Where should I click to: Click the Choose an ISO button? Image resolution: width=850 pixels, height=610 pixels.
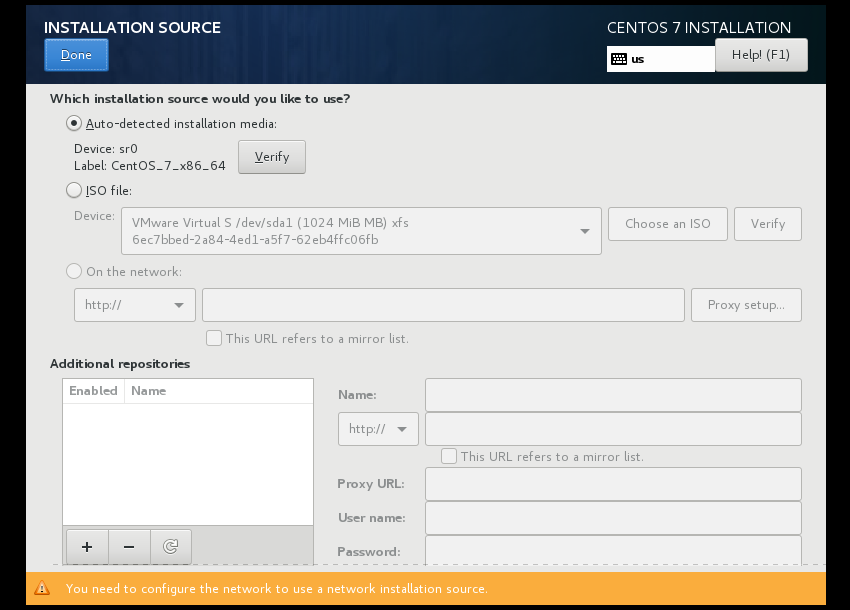668,224
